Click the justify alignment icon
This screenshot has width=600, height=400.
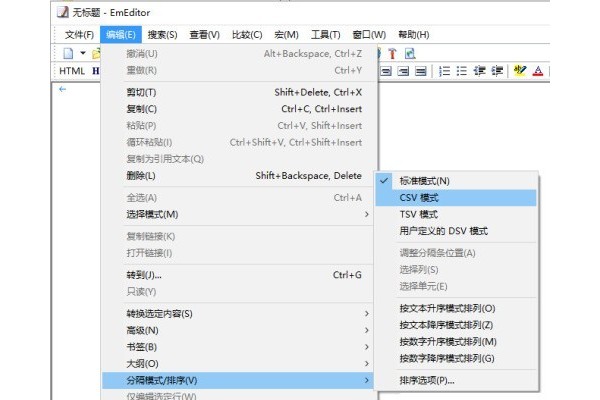click(x=421, y=71)
